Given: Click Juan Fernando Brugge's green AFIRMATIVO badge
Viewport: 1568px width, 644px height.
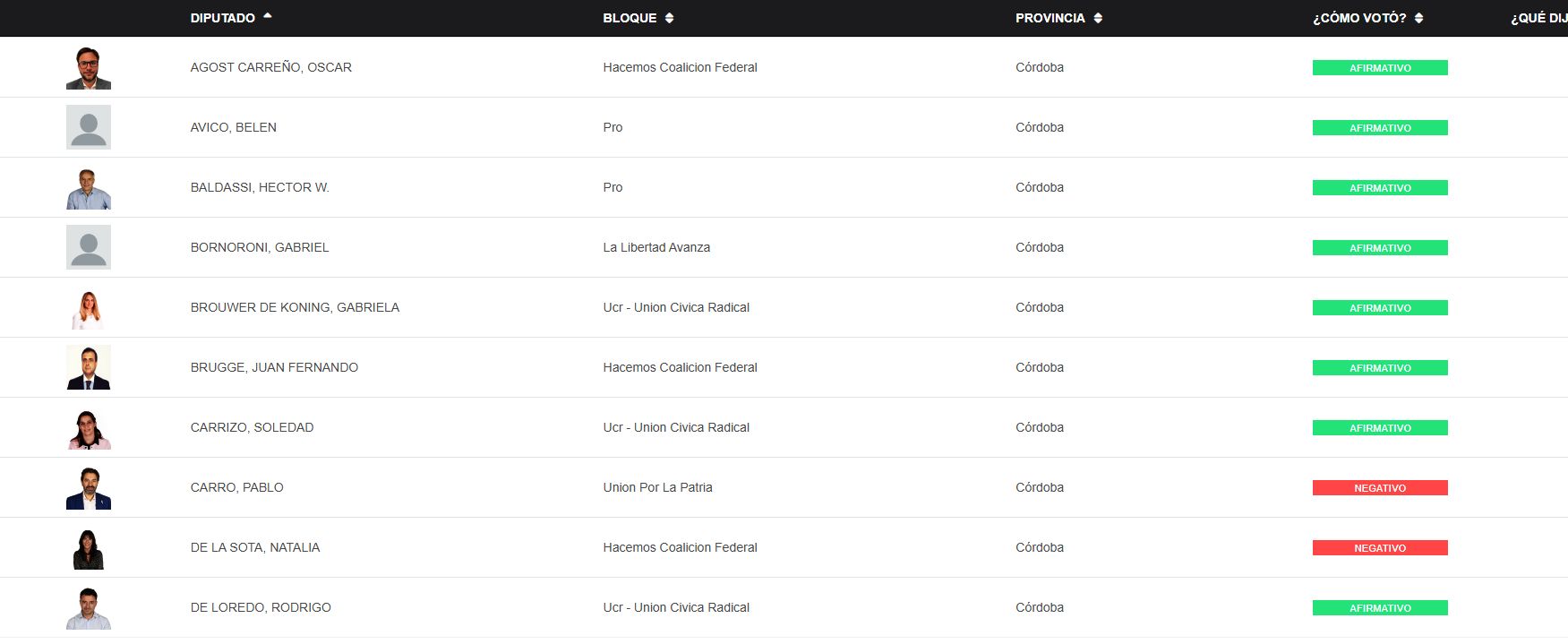Looking at the screenshot, I should pos(1380,368).
